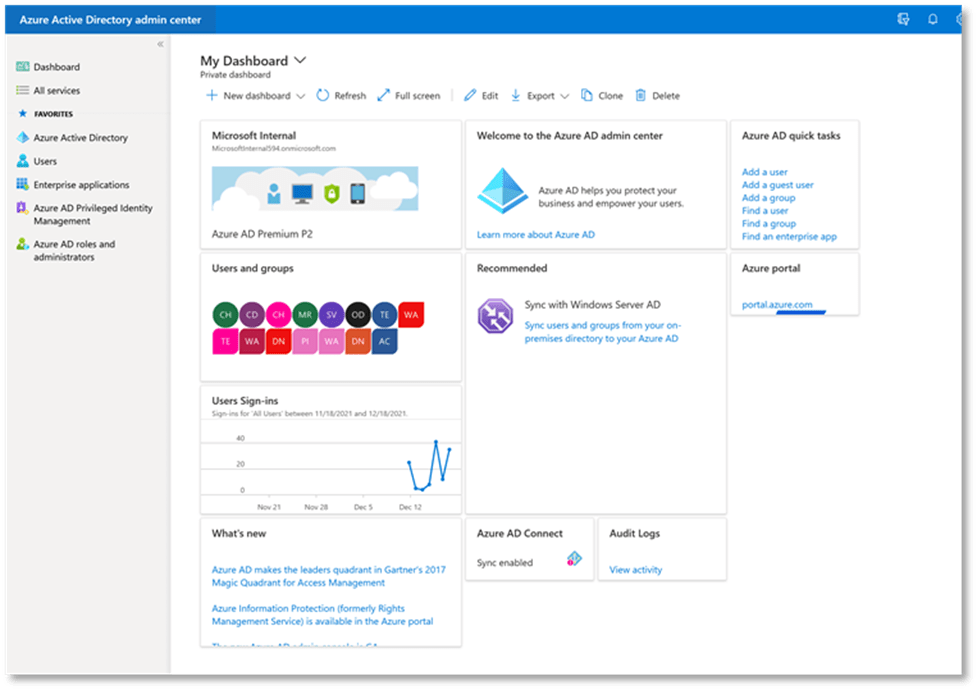Select the SV user avatar circle
977x690 pixels.
point(332,315)
